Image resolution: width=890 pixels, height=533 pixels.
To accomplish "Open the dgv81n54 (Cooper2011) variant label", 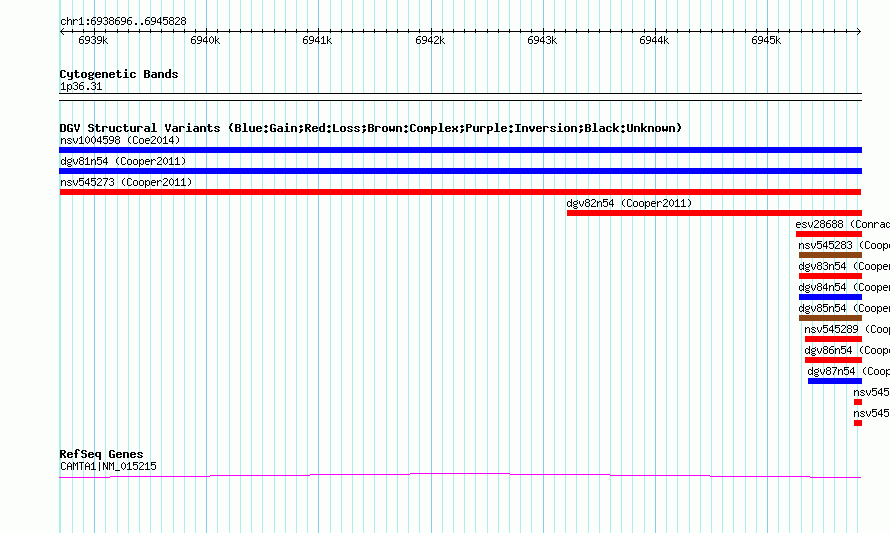I will (x=123, y=161).
